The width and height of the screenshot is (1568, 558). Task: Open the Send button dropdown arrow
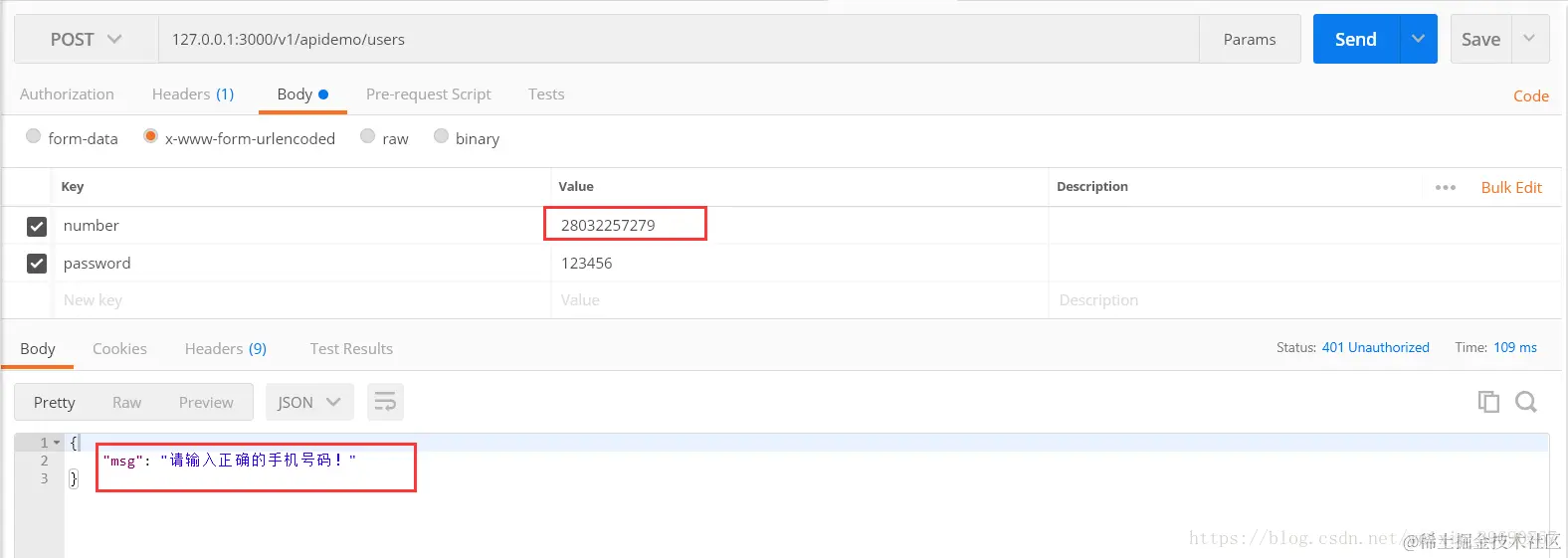(1418, 39)
